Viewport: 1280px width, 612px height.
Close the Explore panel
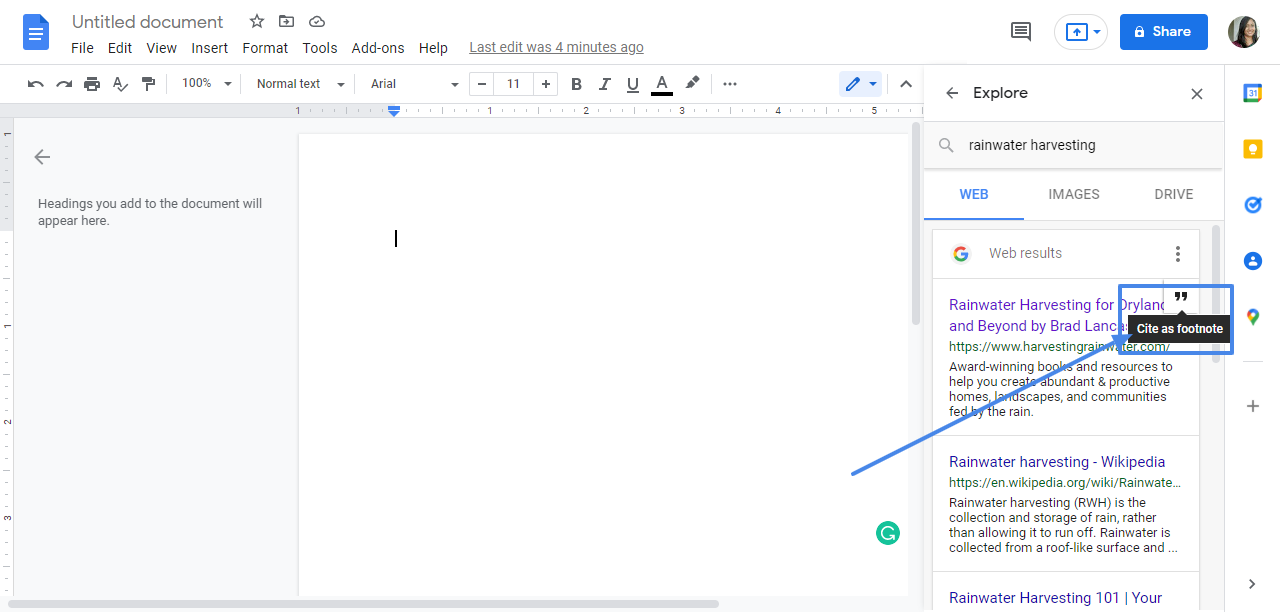(1197, 94)
